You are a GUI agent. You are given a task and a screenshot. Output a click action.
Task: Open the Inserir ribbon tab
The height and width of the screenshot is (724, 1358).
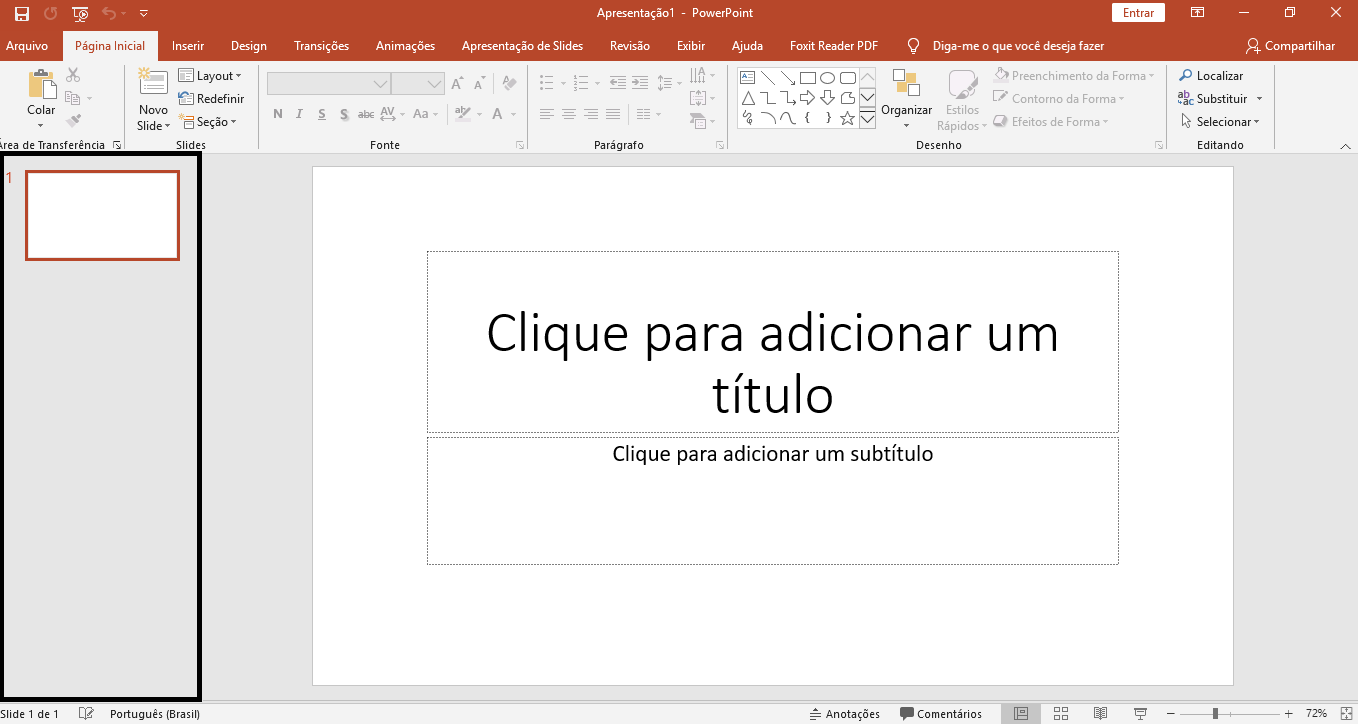coord(188,46)
